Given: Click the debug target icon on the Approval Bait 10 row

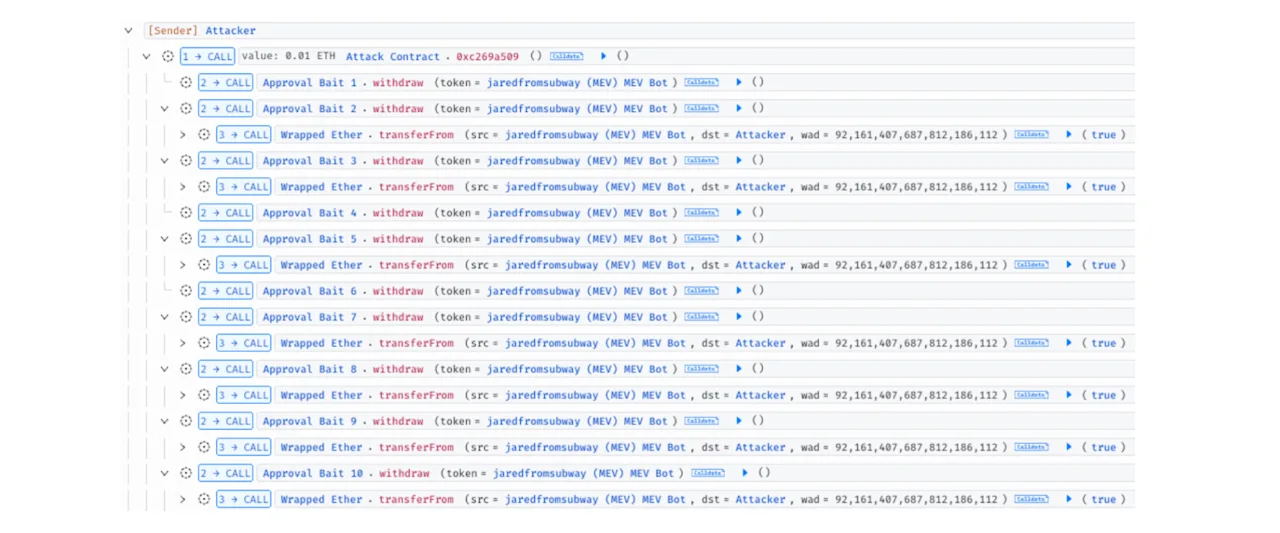Looking at the screenshot, I should tap(186, 473).
